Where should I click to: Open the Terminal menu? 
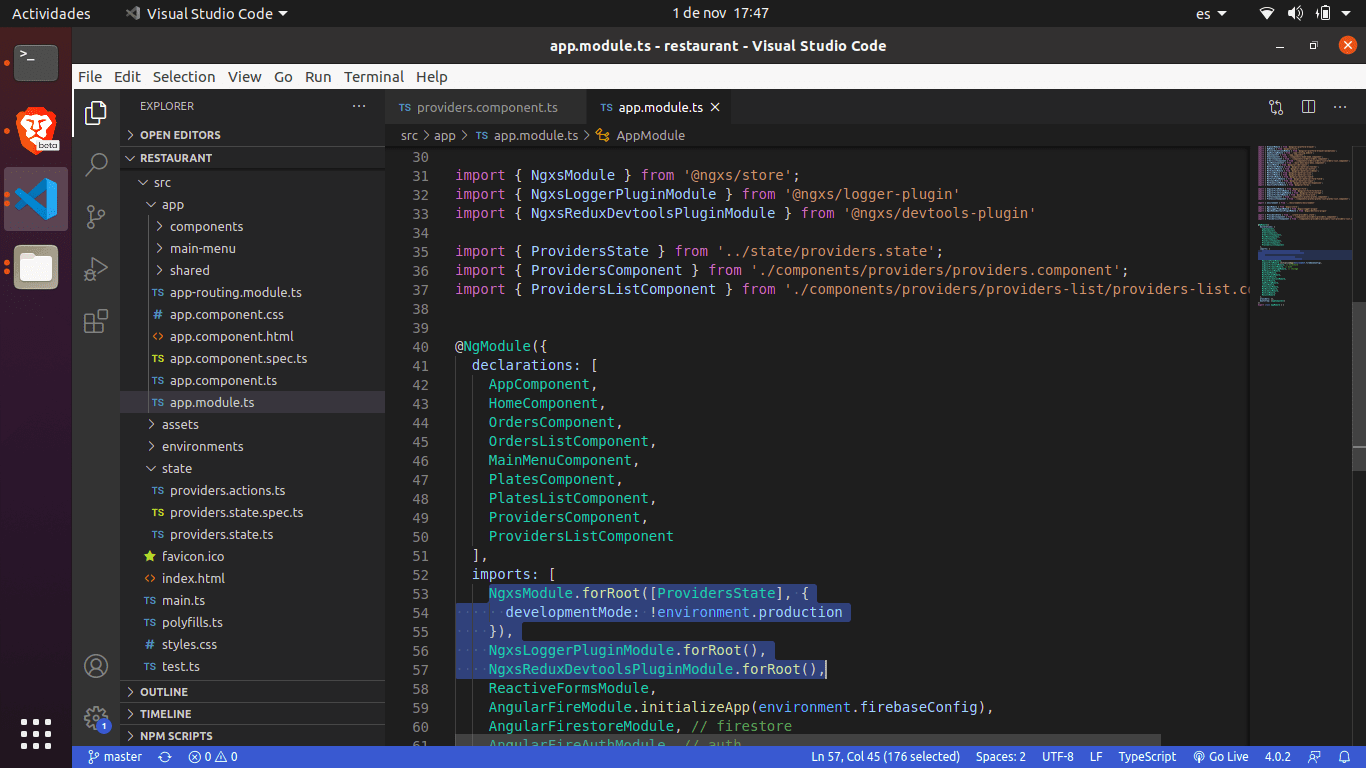373,77
